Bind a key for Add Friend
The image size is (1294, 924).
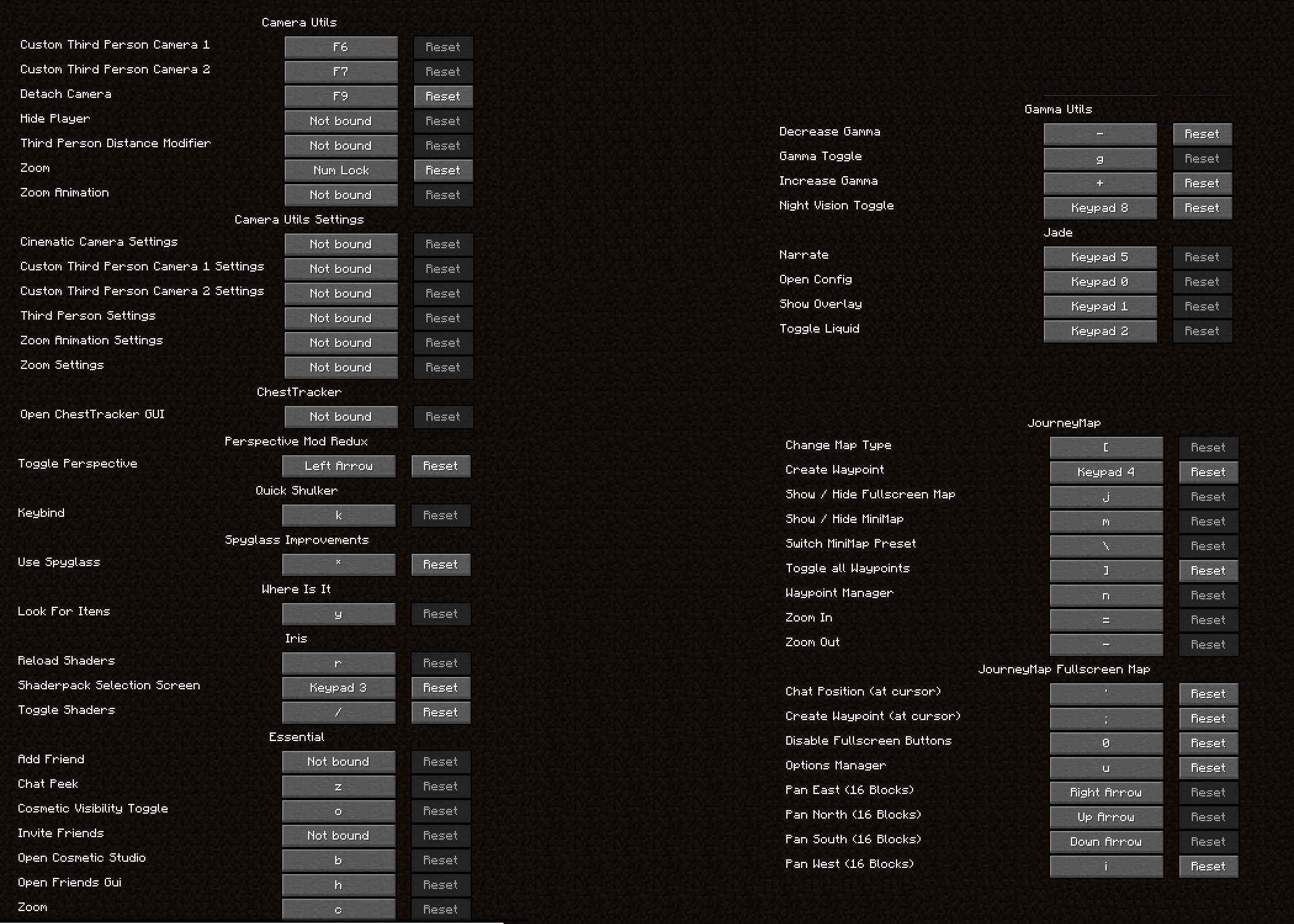click(338, 762)
